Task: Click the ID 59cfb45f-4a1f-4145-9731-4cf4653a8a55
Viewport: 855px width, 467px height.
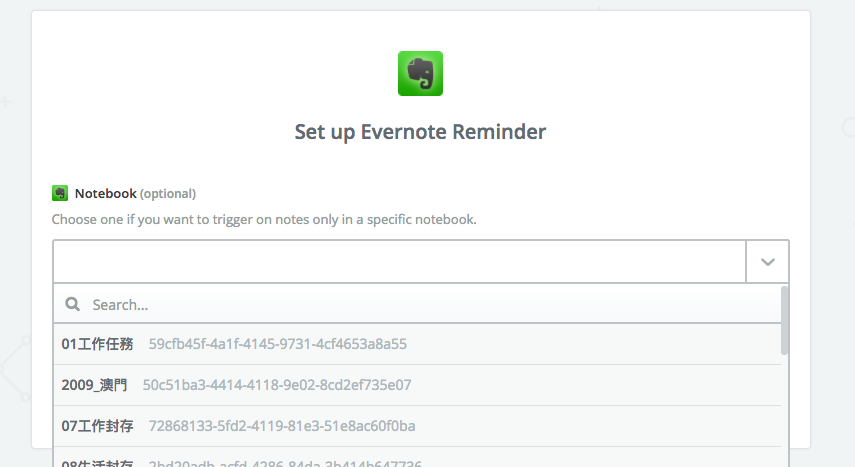Action: coord(278,344)
